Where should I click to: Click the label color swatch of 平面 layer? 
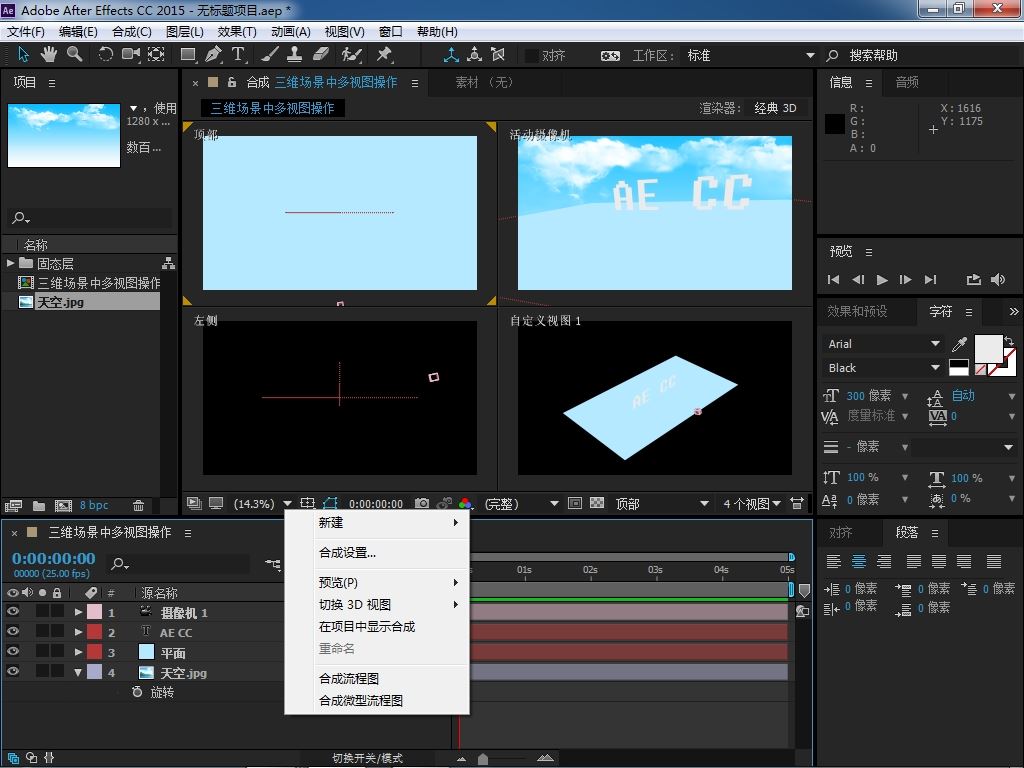[x=94, y=653]
